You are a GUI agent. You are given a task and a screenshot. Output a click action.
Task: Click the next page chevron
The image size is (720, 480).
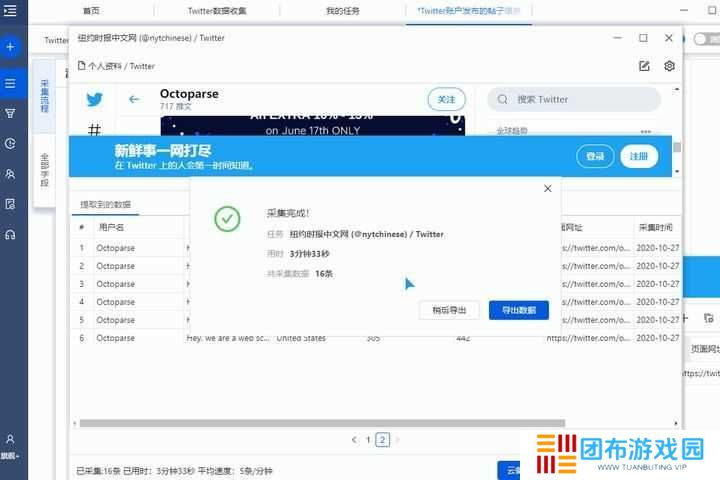click(397, 440)
